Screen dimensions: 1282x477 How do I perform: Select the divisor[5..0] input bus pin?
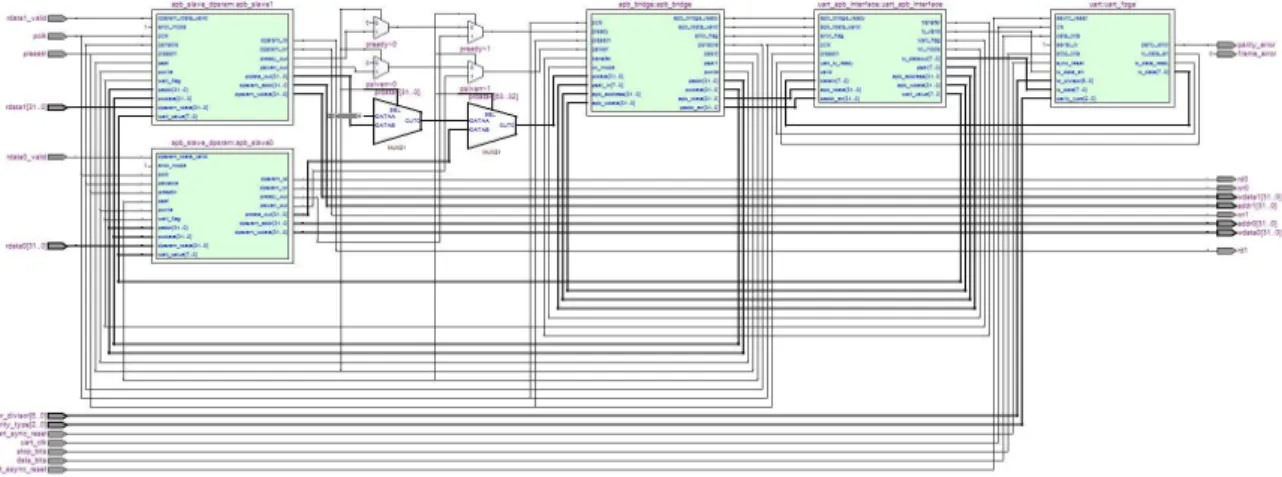[57, 415]
